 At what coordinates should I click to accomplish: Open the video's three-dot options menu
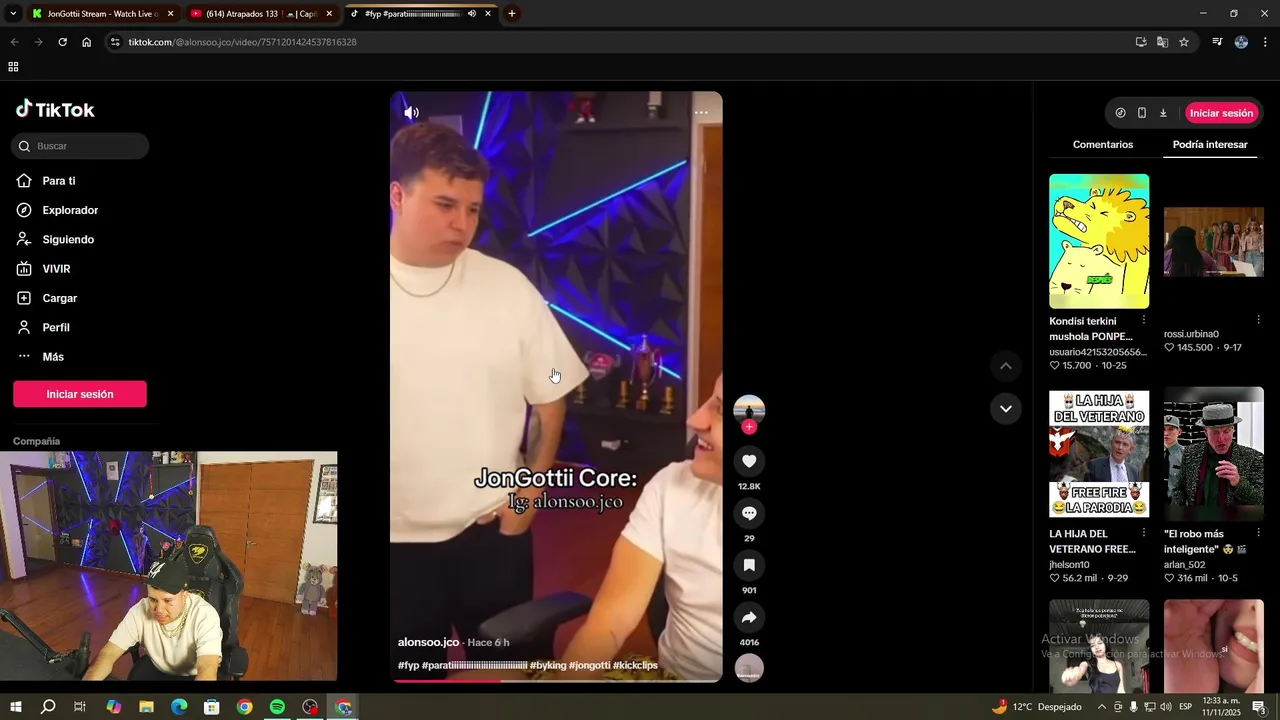click(x=701, y=113)
